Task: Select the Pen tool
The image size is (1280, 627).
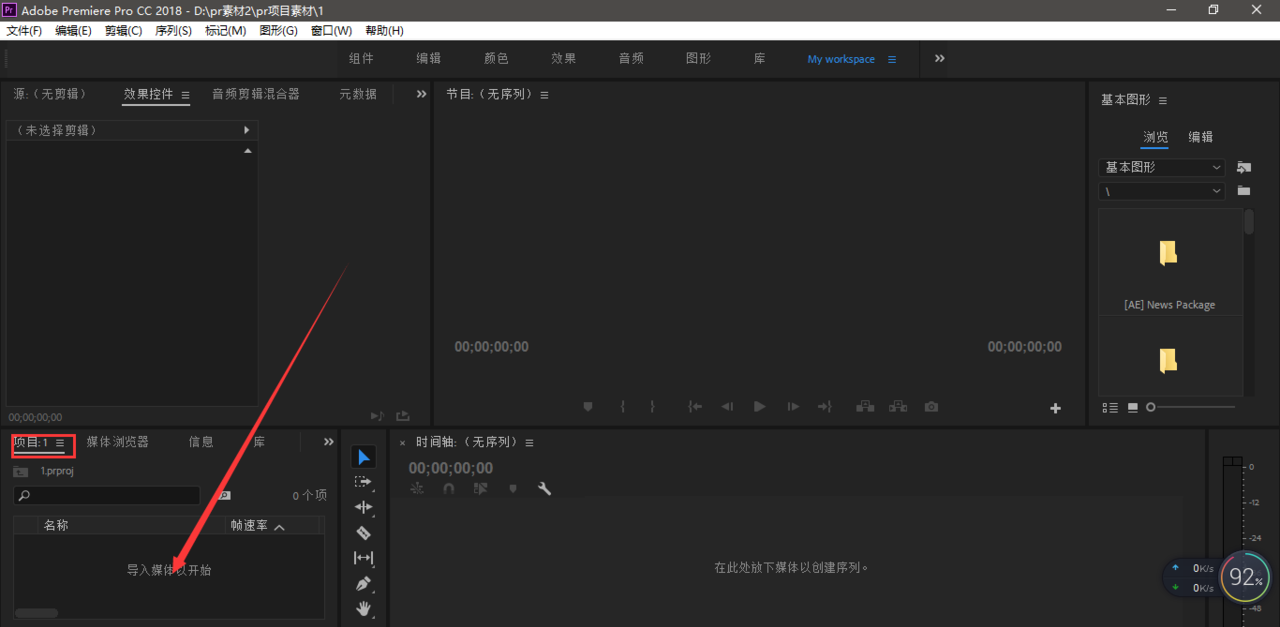Action: [363, 583]
